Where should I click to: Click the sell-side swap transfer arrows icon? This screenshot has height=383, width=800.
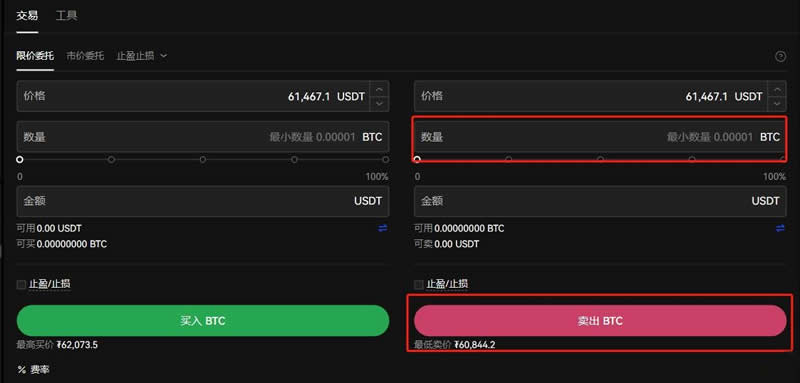(780, 228)
